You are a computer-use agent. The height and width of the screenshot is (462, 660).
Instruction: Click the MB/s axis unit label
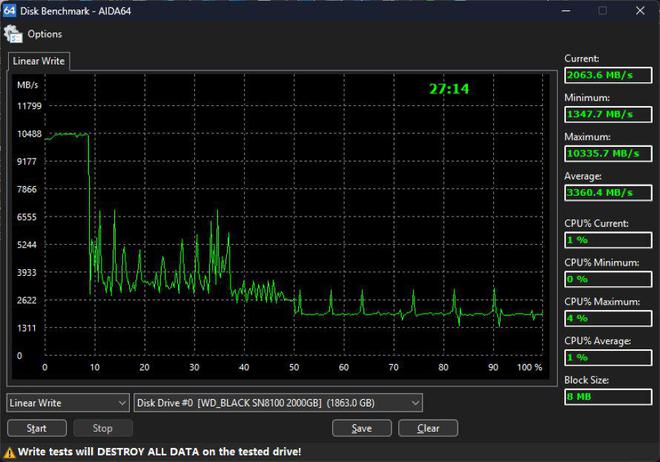click(x=27, y=85)
